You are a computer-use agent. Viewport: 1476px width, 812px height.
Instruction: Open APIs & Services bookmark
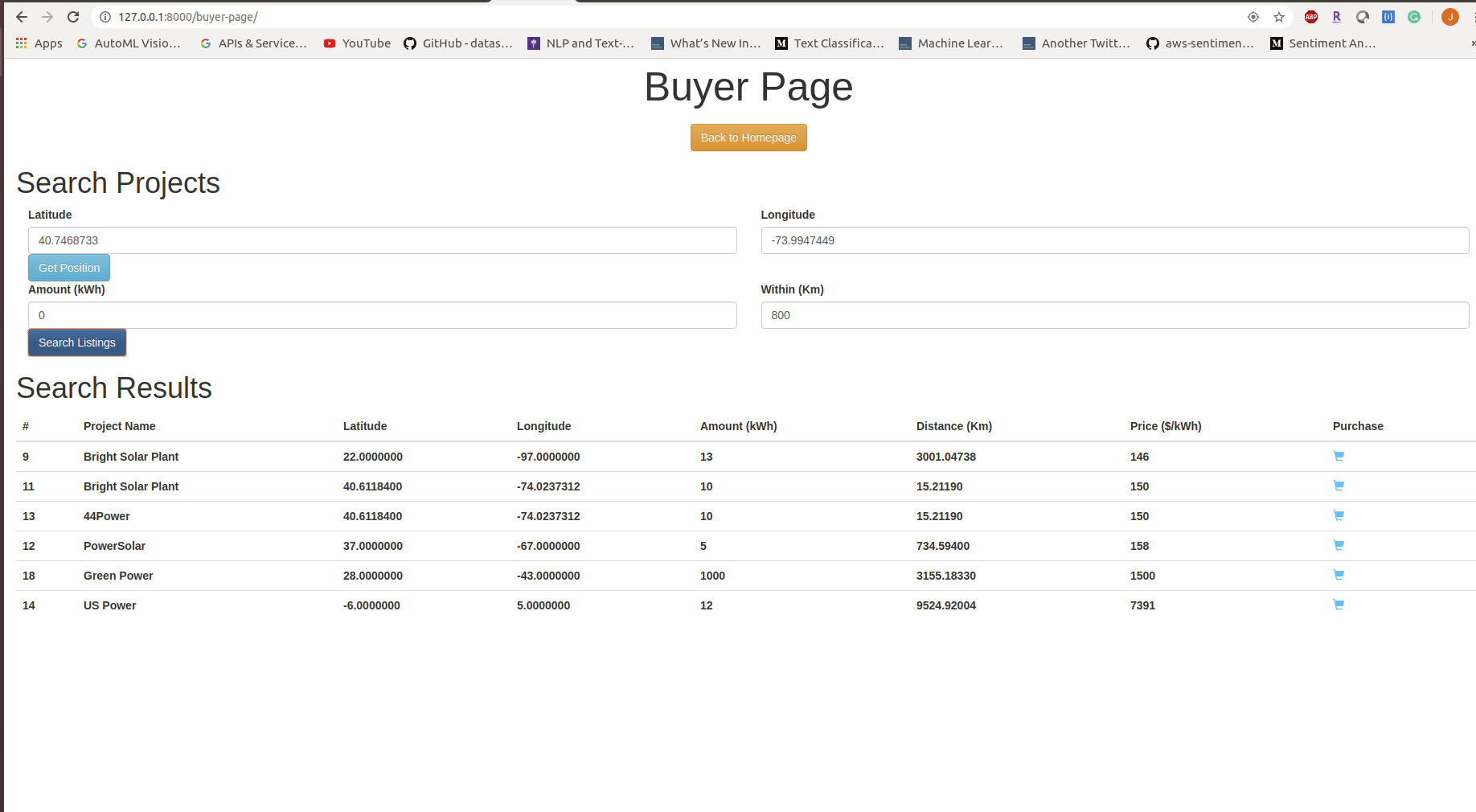point(253,43)
